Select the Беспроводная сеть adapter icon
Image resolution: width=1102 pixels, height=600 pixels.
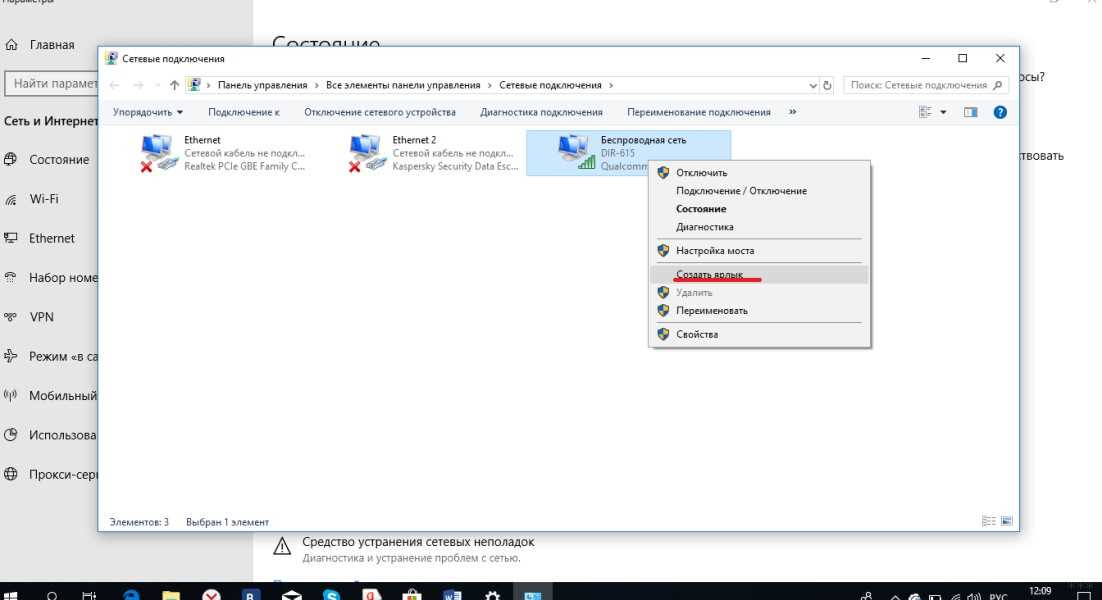click(576, 152)
